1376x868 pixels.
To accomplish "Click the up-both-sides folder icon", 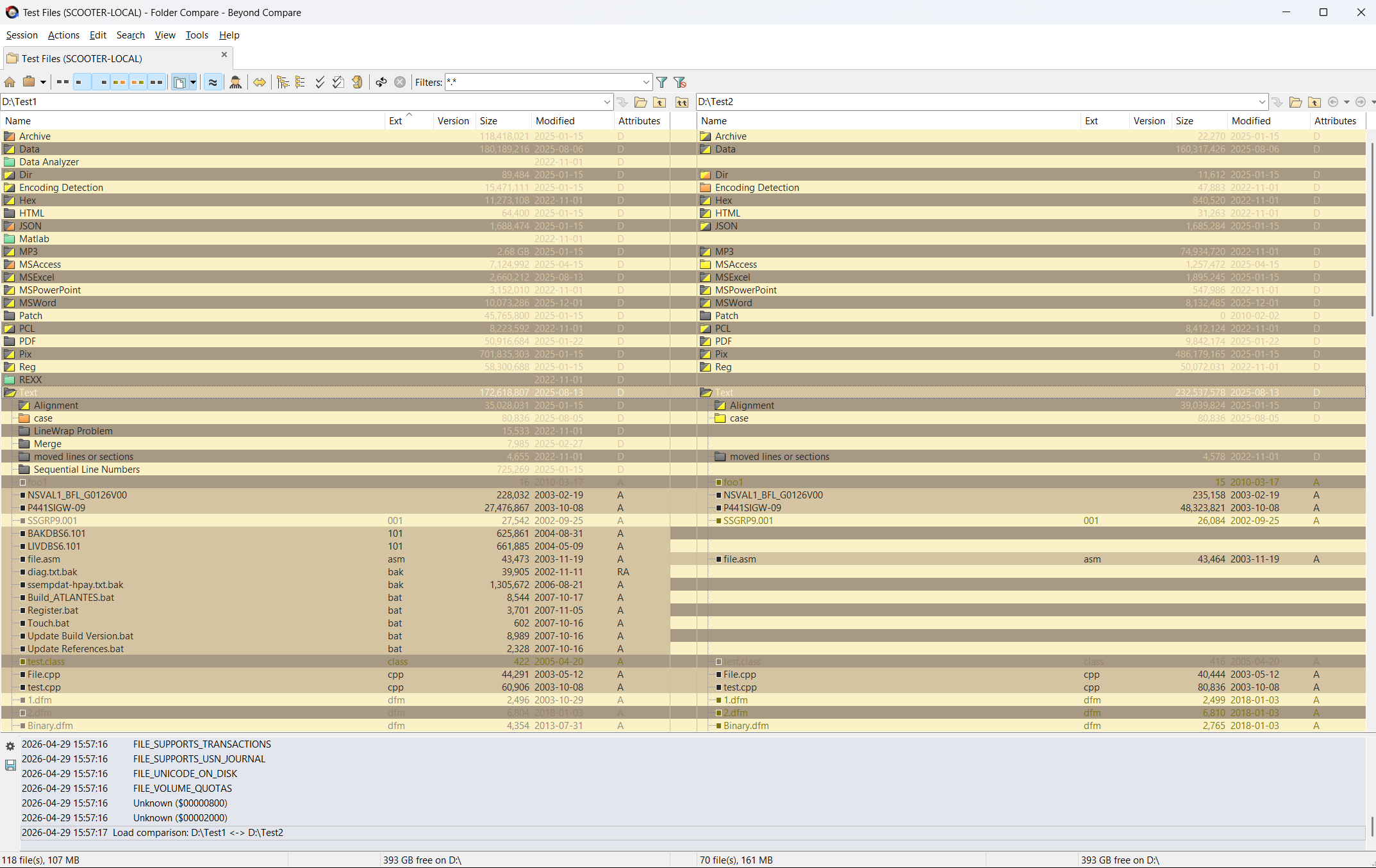I will [x=682, y=102].
